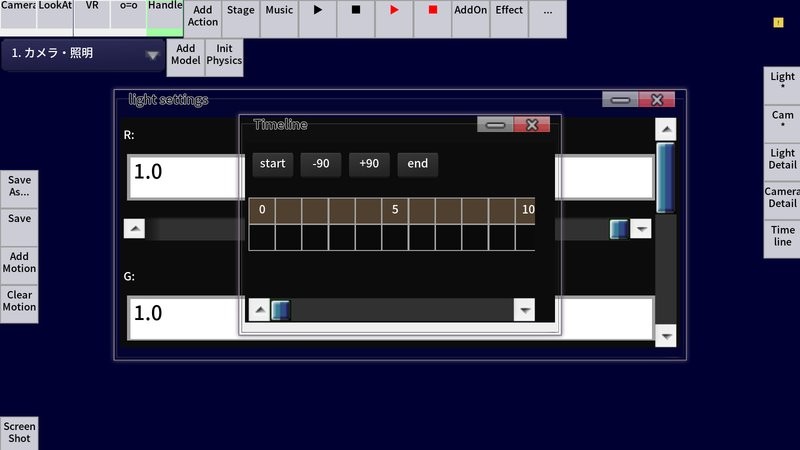Click light settings scroll down arrow
The height and width of the screenshot is (450, 800).
click(x=666, y=336)
